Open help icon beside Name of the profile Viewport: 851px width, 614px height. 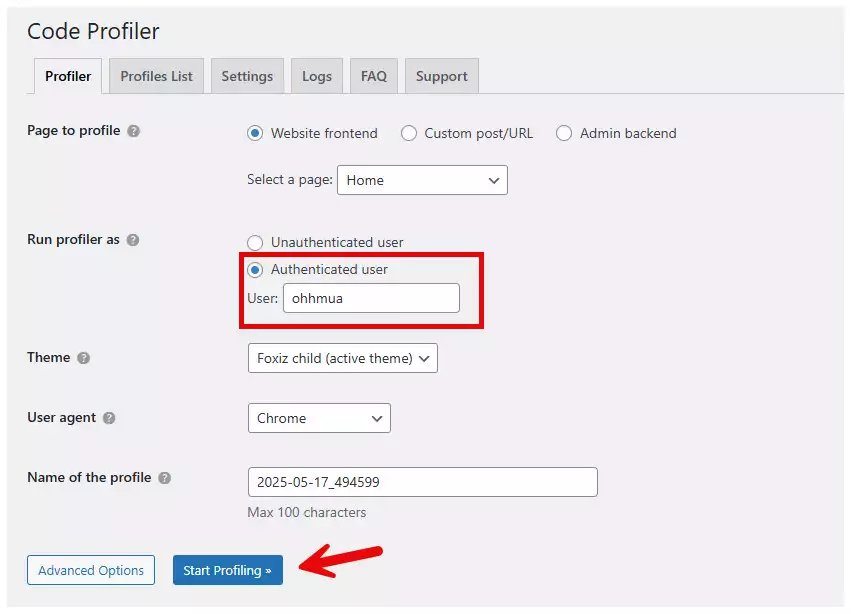(164, 478)
